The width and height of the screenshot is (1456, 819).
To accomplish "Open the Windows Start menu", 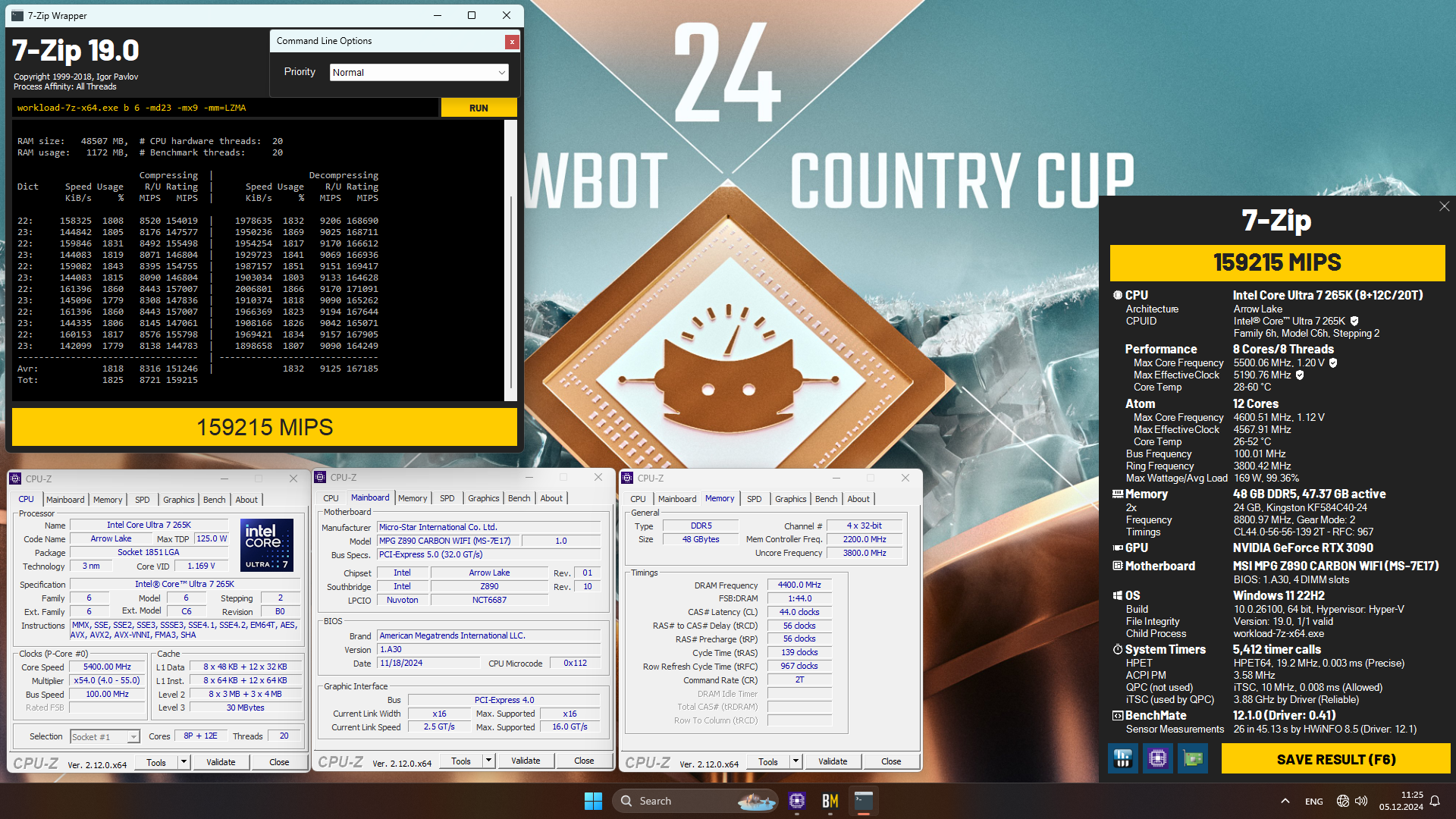I will (593, 801).
